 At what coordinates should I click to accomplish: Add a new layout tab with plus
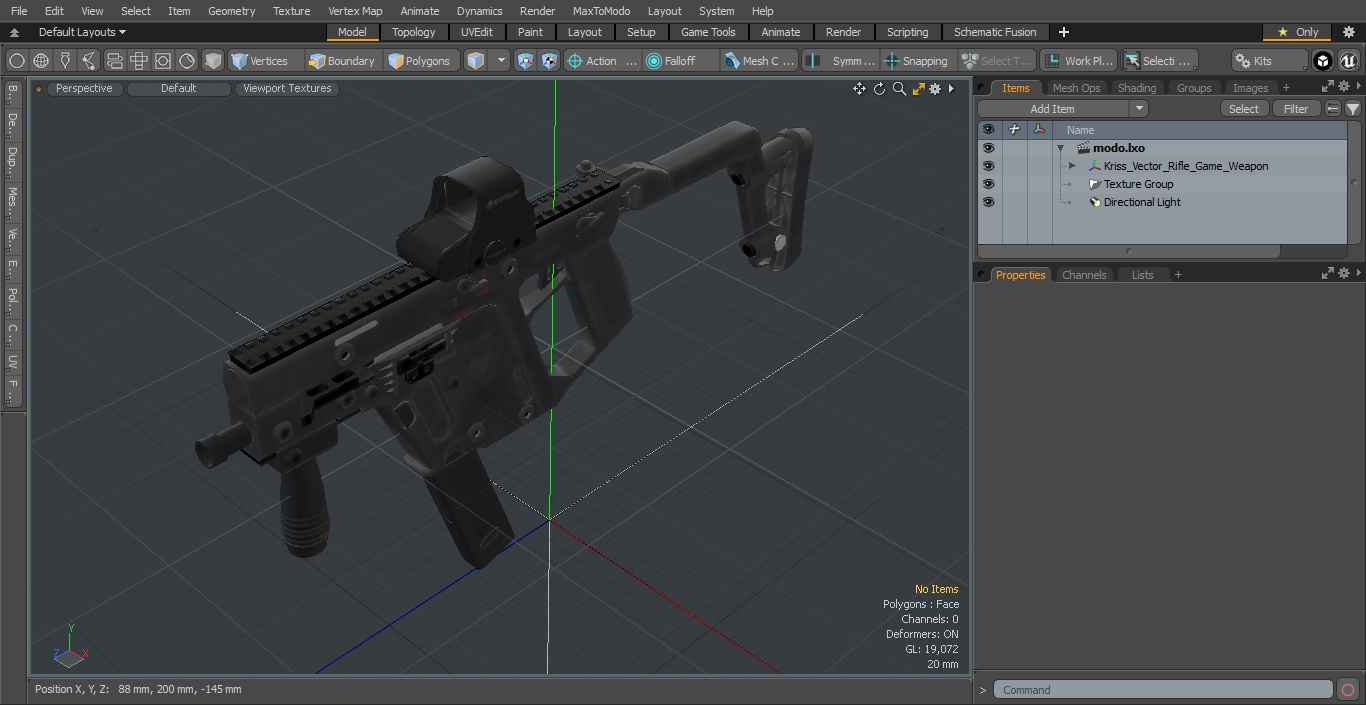pos(1063,32)
